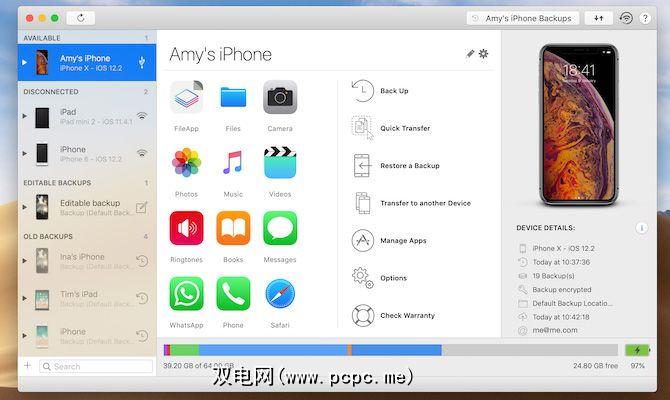670x400 pixels.
Task: Open the Videos clapperboard icon
Action: [280, 162]
